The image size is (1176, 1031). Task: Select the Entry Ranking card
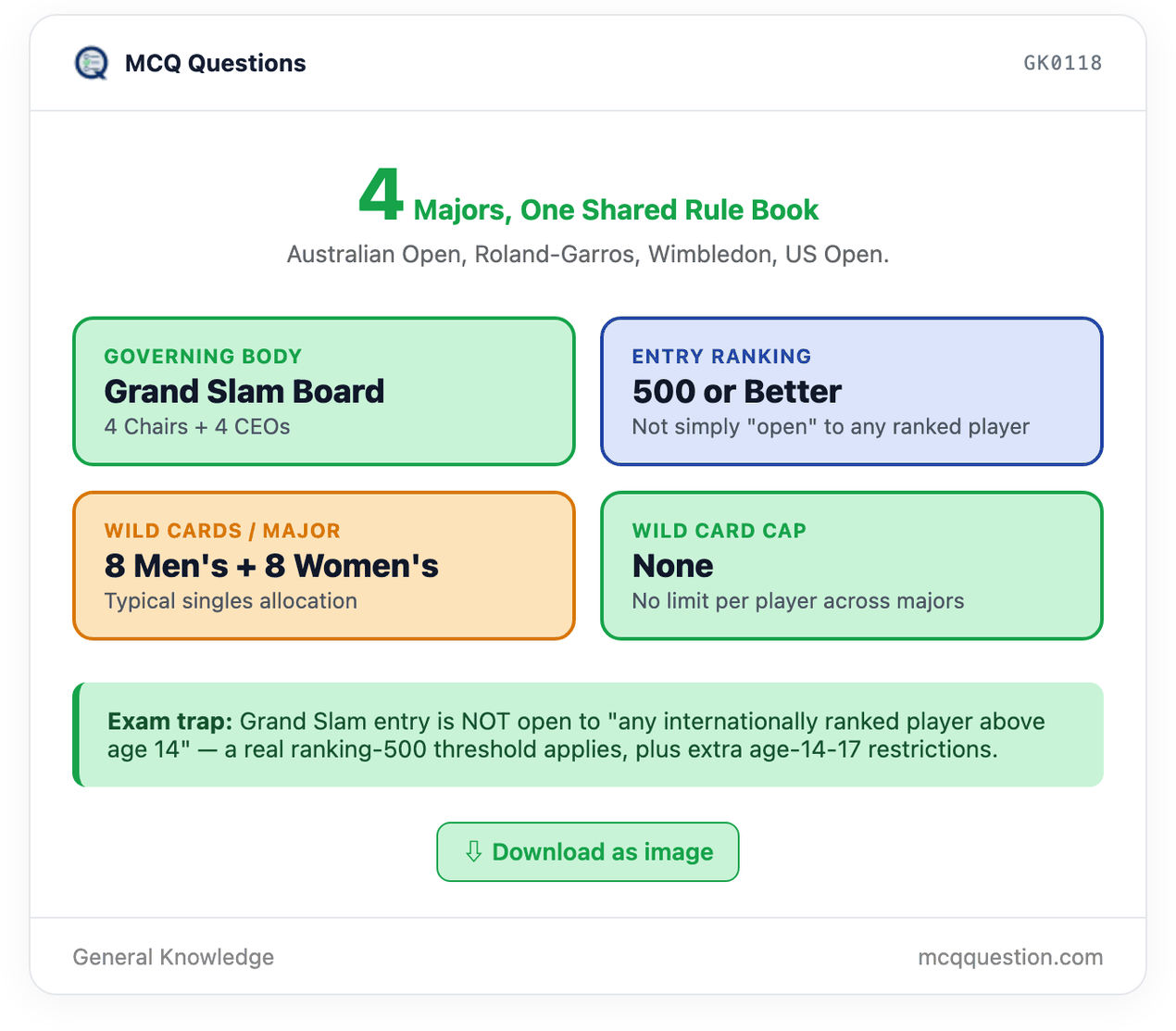pos(852,391)
